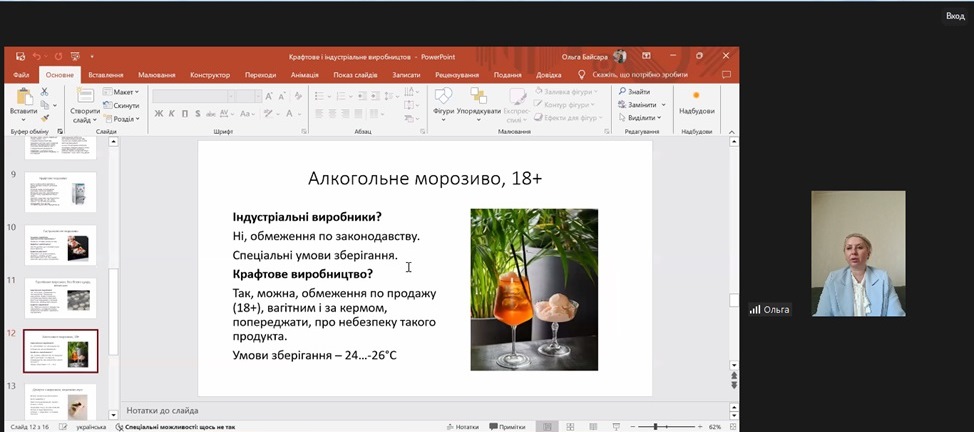The height and width of the screenshot is (432, 974).
Task: Click the slide sorter view icon
Action: click(569, 427)
